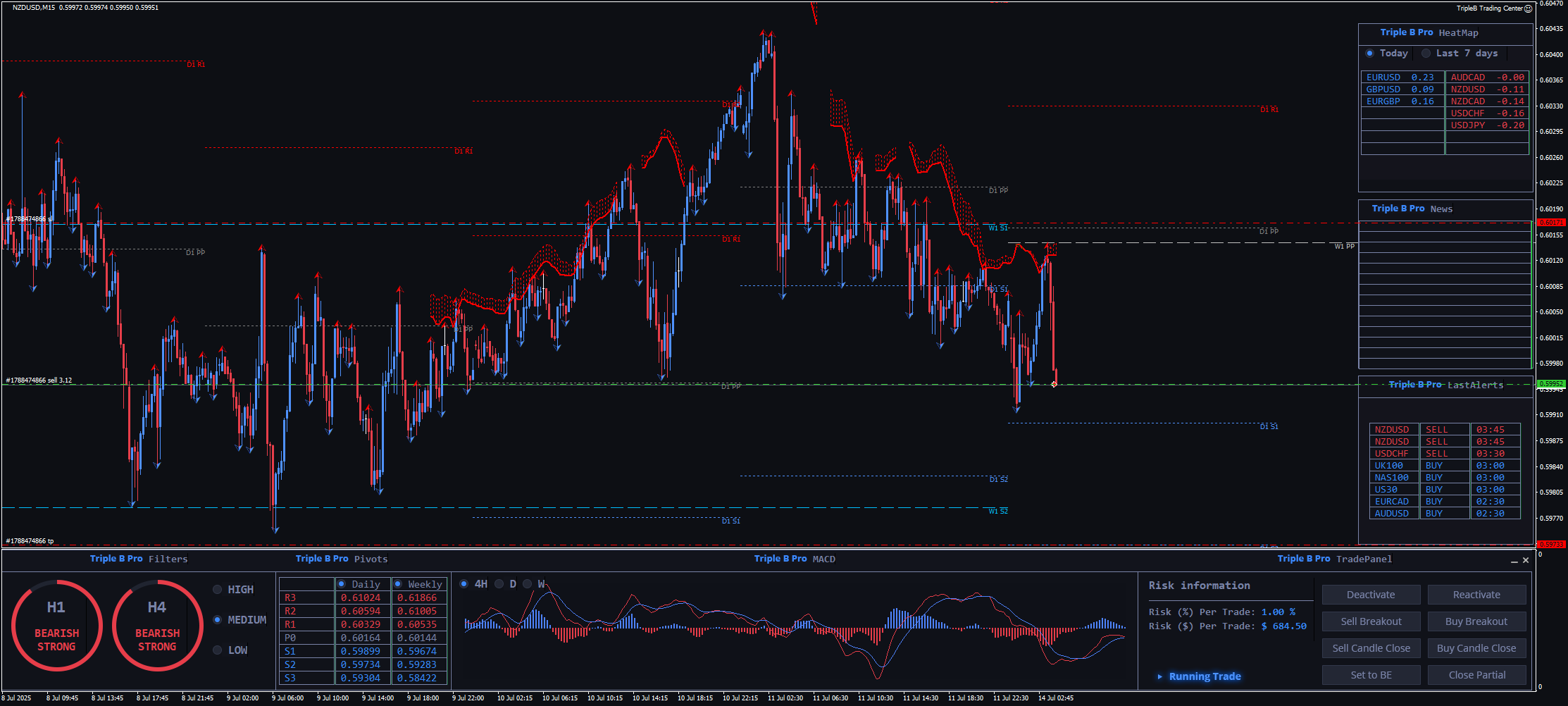
Task: Switch MACD timeframe to D
Action: point(499,584)
